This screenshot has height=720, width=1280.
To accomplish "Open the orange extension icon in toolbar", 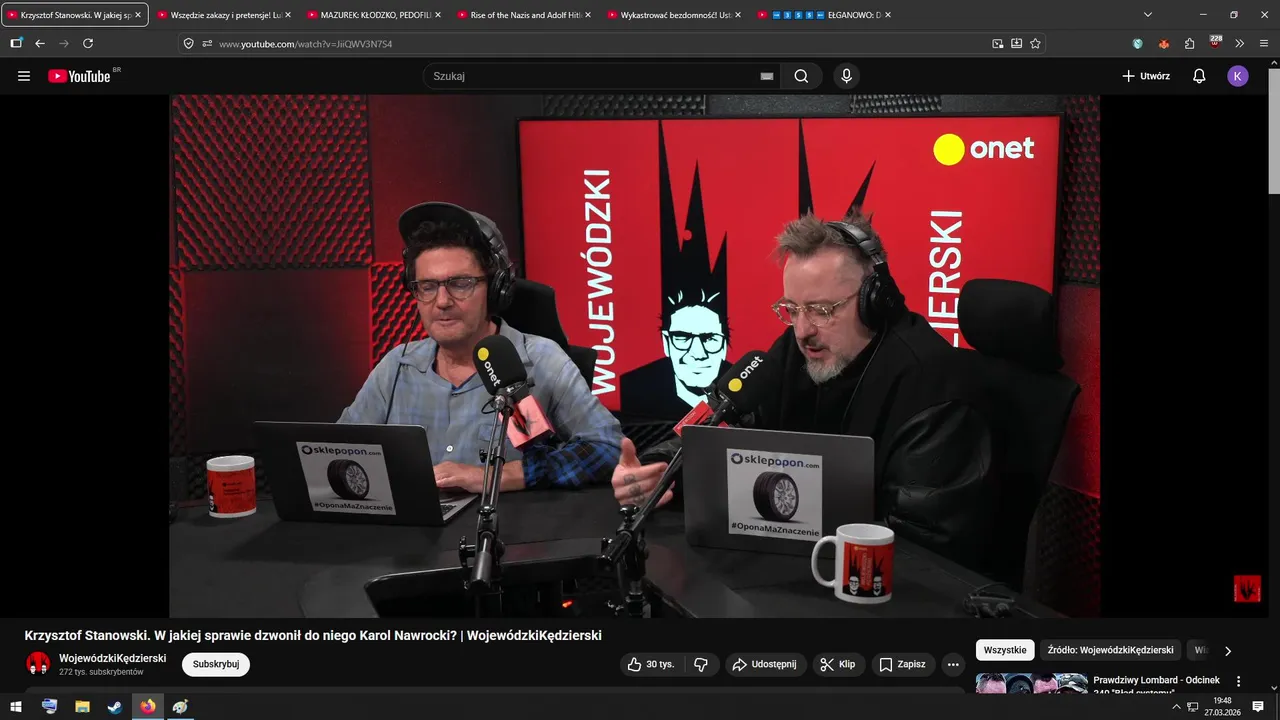I will 1164,43.
